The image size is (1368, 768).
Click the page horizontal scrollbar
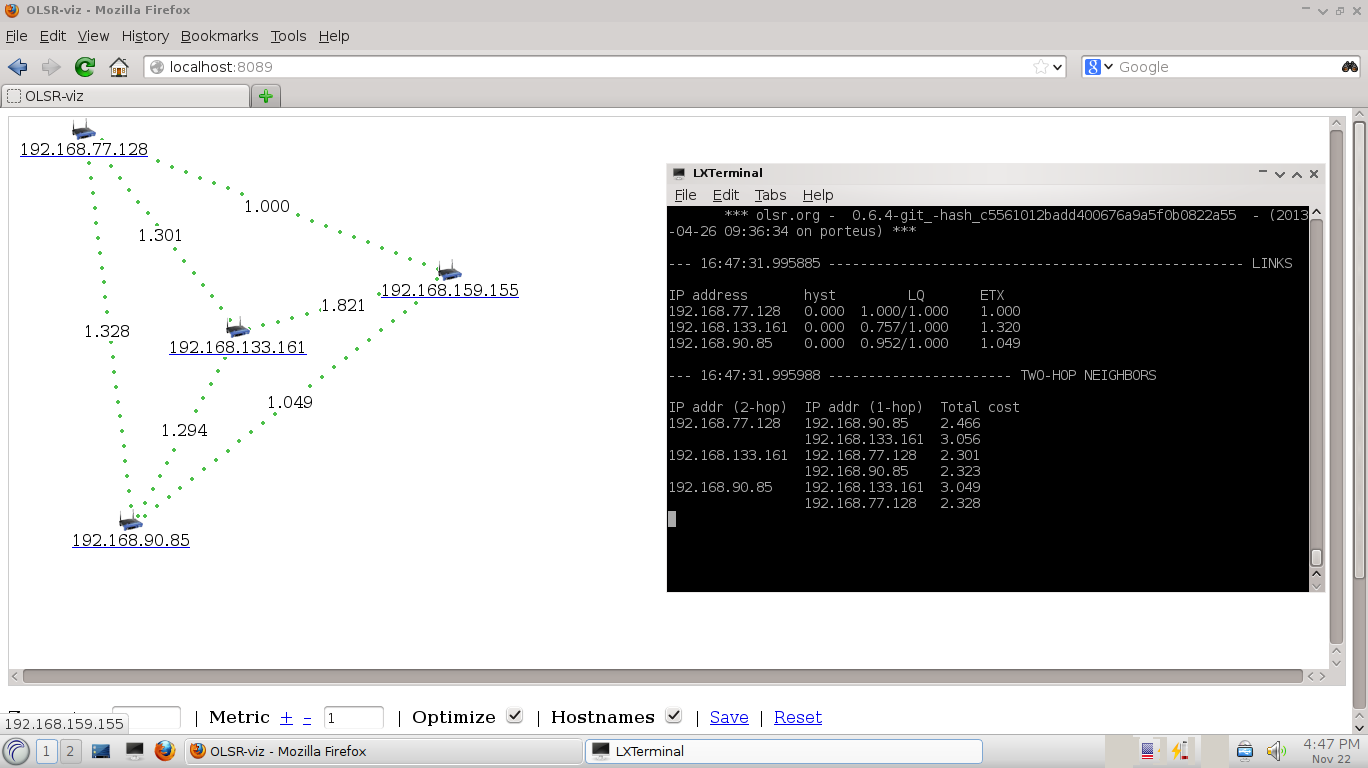(662, 676)
